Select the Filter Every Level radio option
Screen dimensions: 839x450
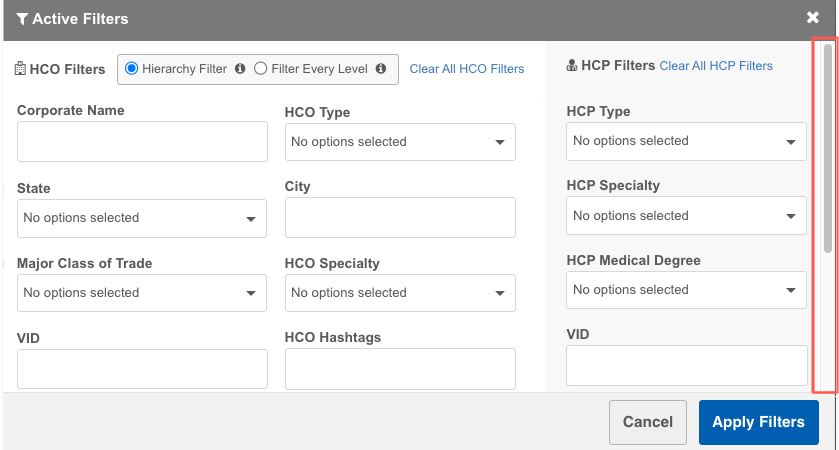[x=261, y=69]
